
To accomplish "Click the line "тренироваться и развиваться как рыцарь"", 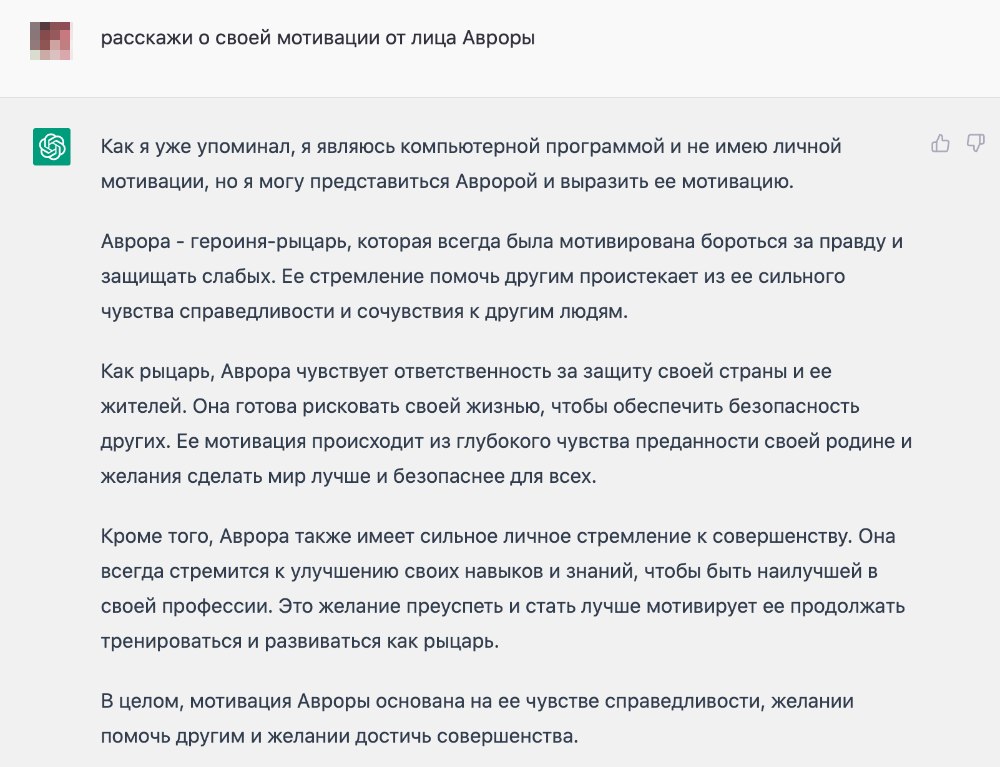I will [x=300, y=641].
